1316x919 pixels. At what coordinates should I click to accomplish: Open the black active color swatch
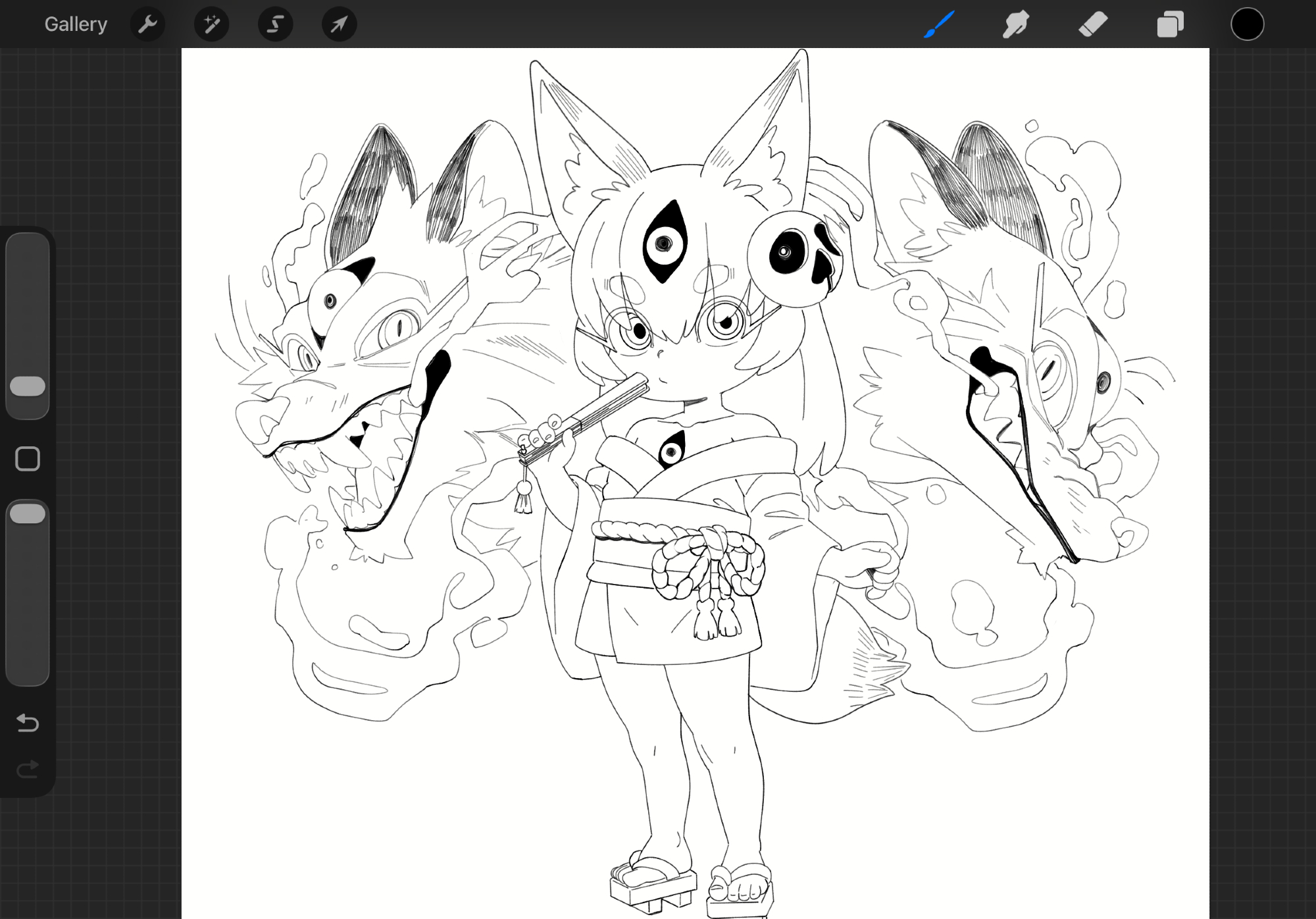click(x=1247, y=25)
